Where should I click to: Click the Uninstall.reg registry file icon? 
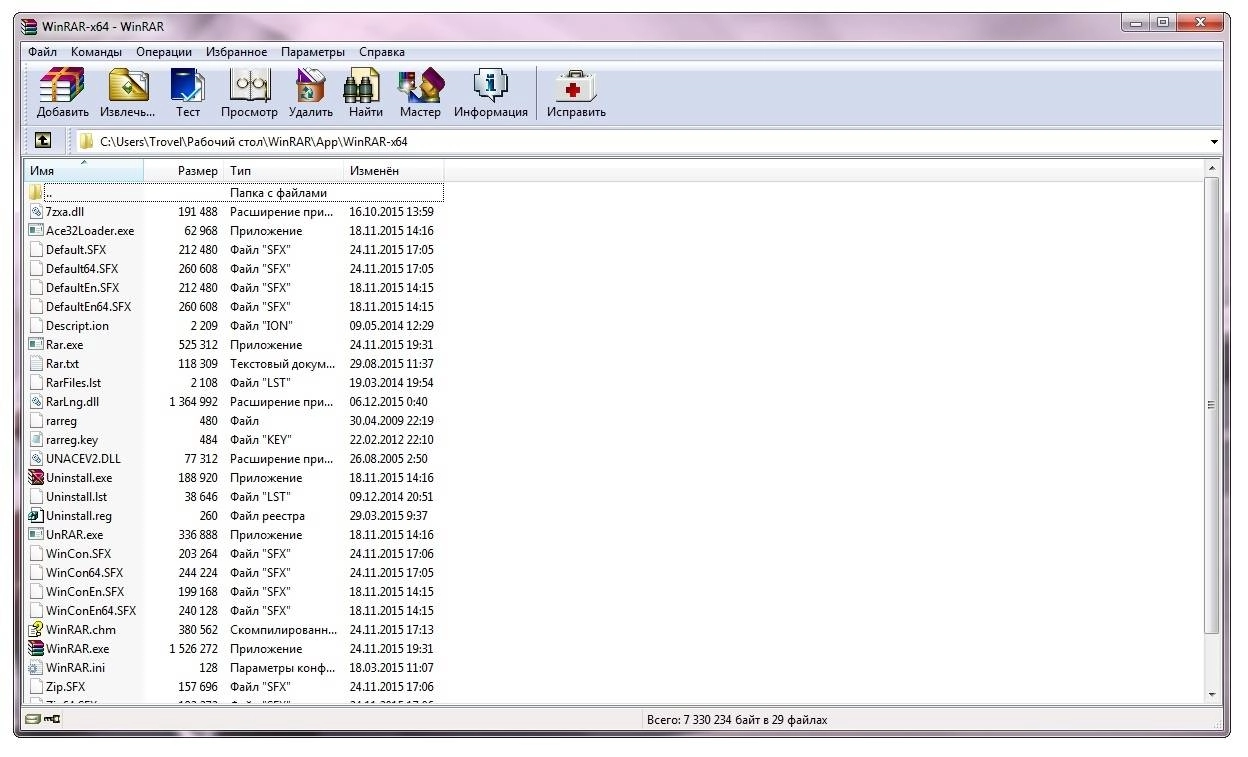(x=37, y=516)
